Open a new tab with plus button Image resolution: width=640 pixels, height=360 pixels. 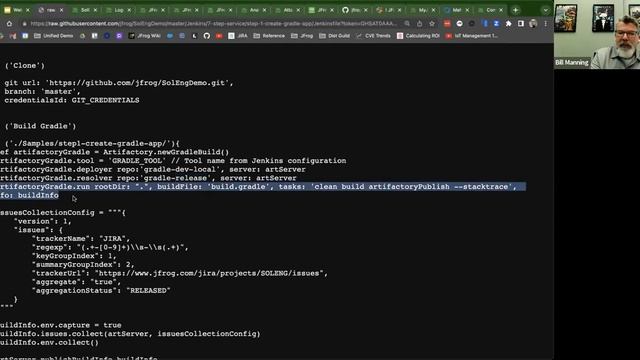click(516, 10)
